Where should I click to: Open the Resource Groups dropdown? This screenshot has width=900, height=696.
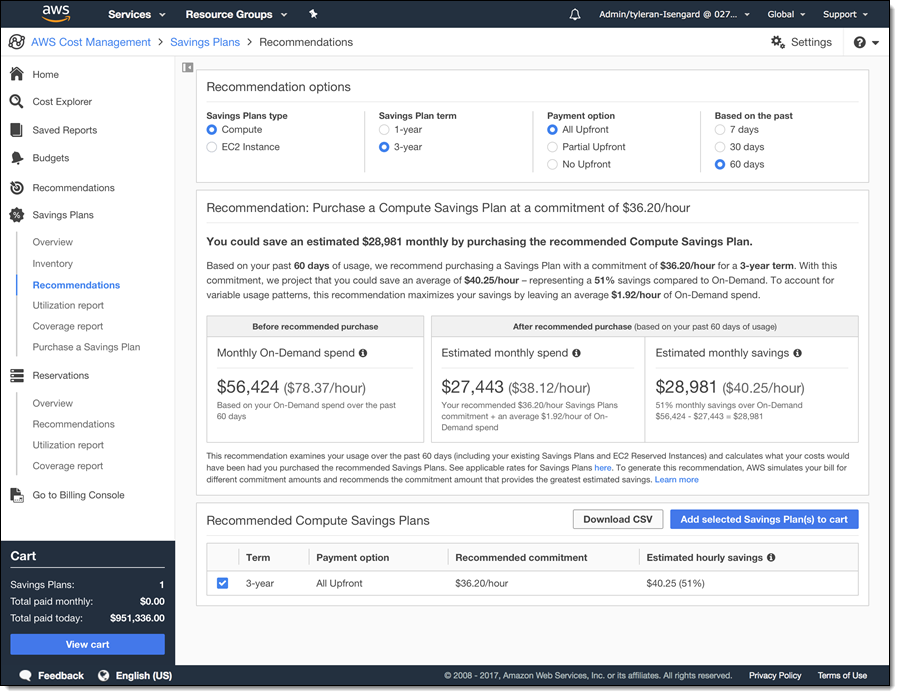tap(236, 14)
